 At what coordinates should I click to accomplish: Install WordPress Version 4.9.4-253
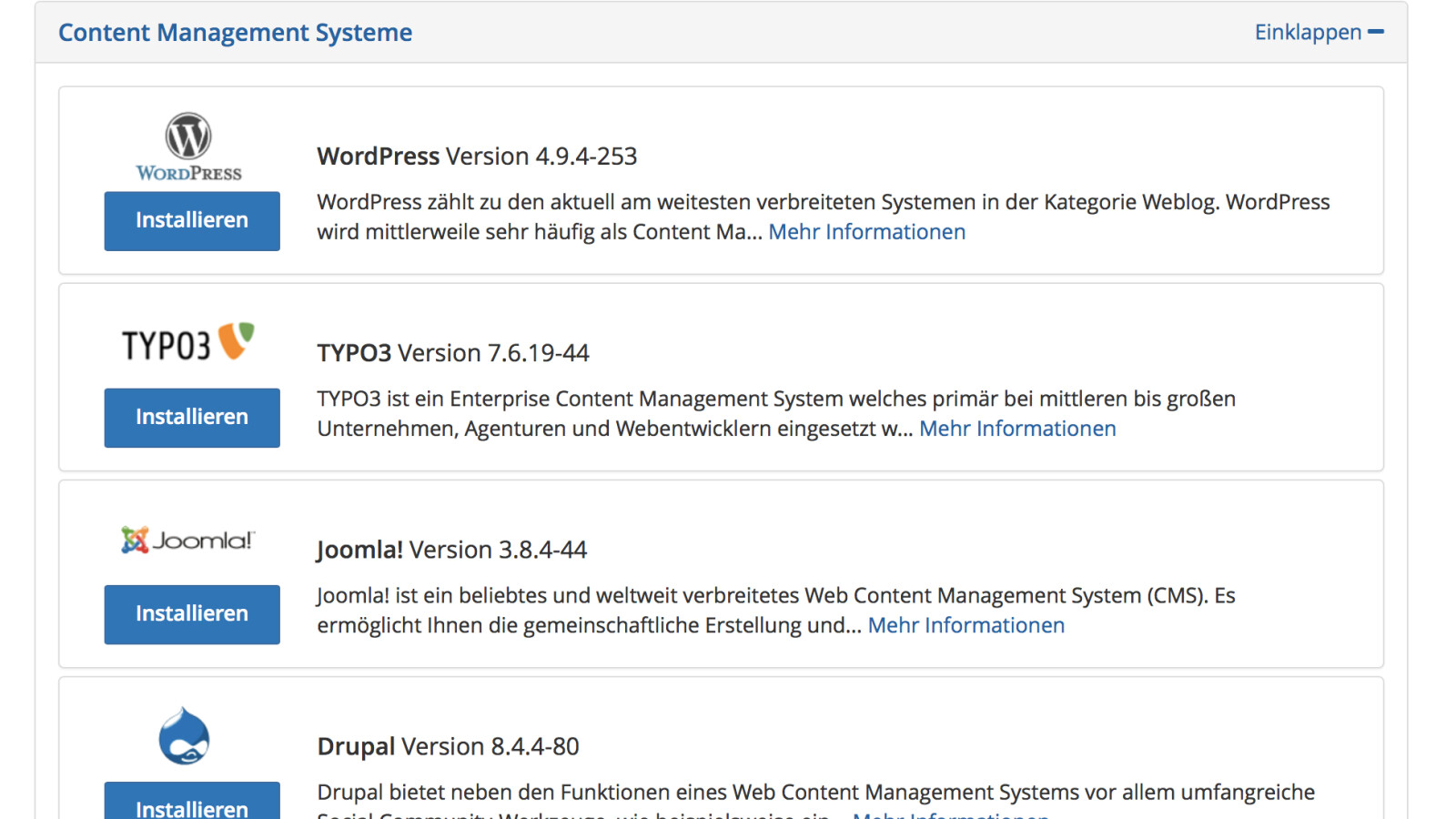coord(191,220)
